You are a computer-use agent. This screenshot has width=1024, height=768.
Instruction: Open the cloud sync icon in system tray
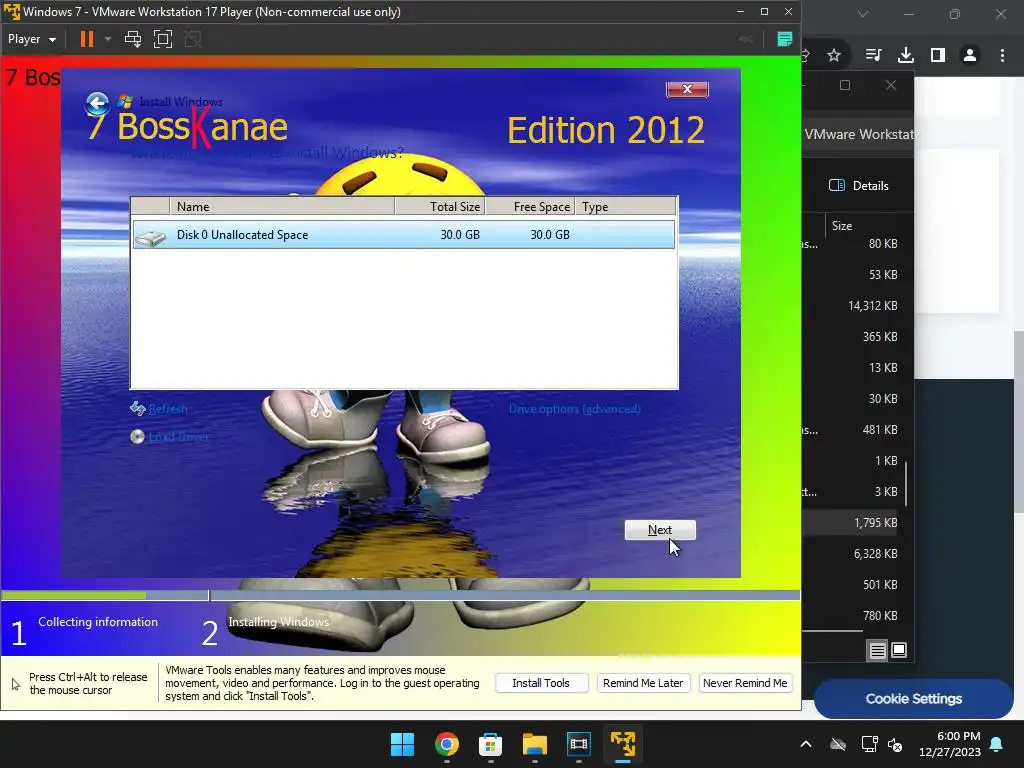pos(838,744)
